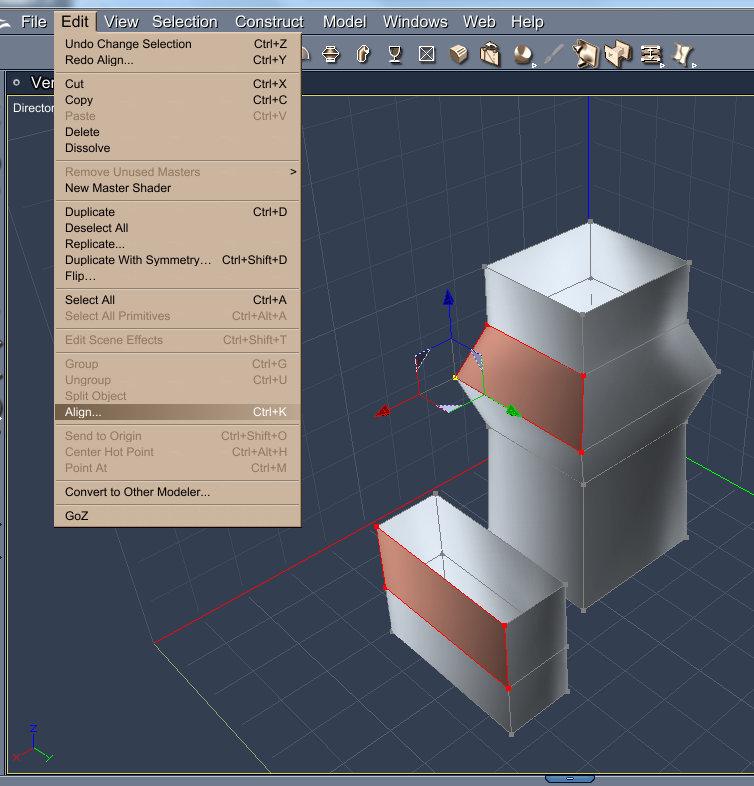Screen dimensions: 754x786
Task: Expand the Remove Unused Masters submenu arrow
Action: pos(293,172)
